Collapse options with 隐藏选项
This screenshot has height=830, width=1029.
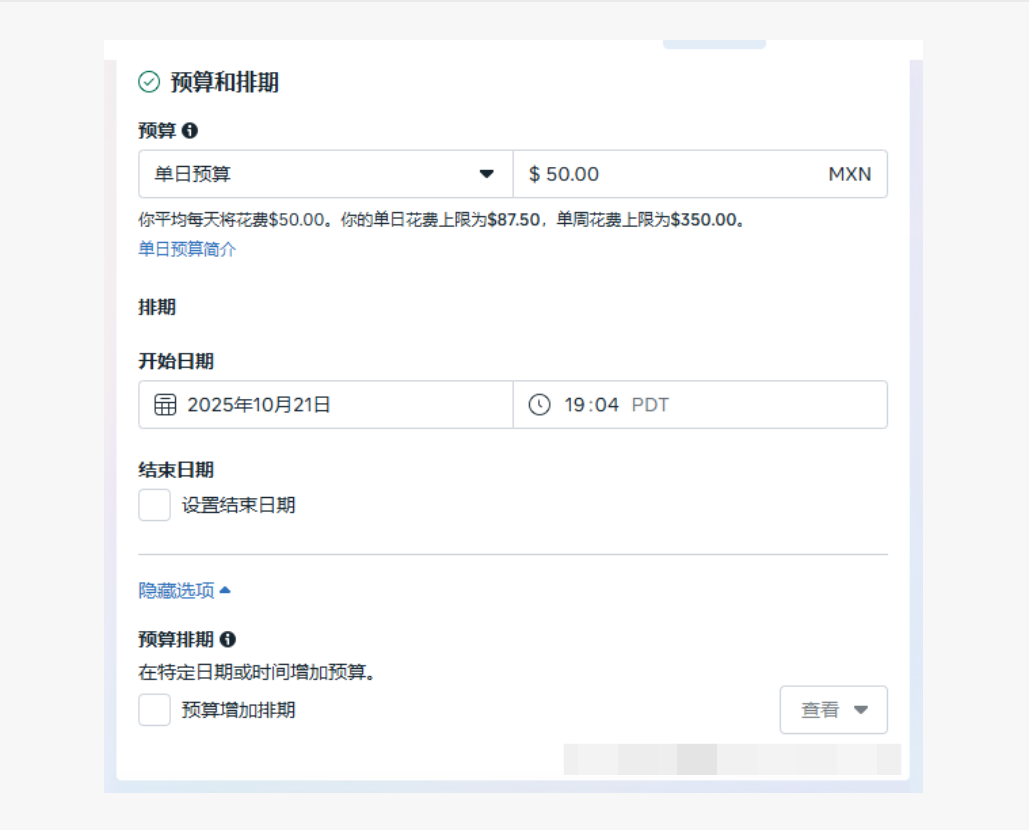point(177,591)
